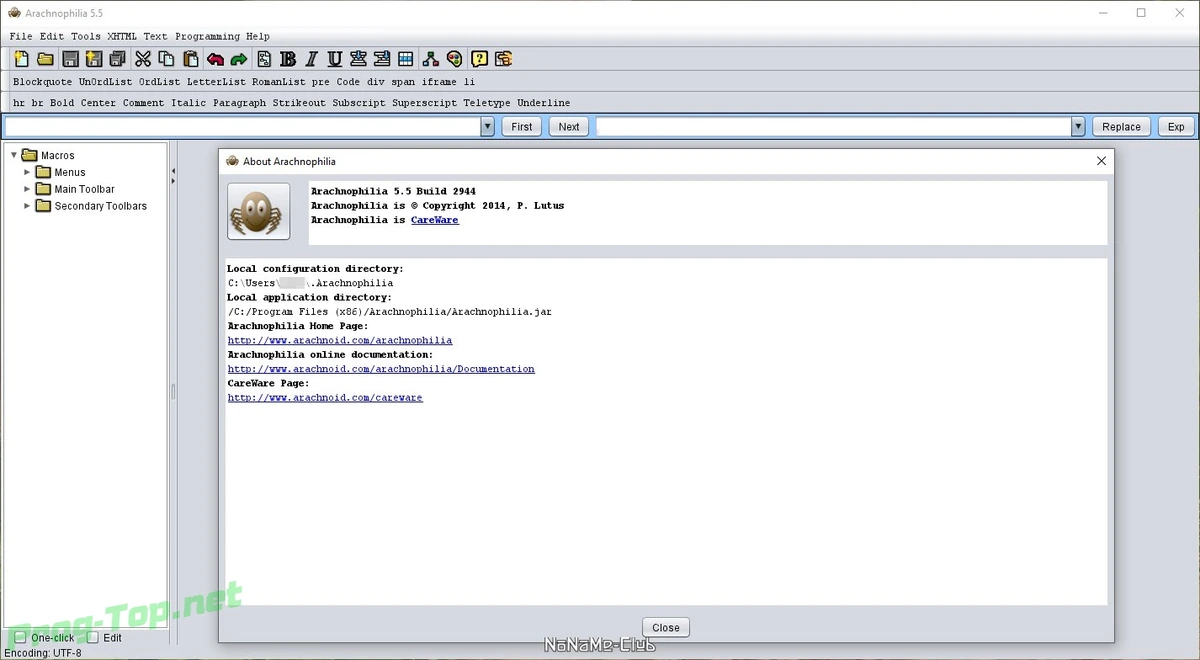Dismiss About Arachnophilia dialog with X
This screenshot has width=1200, height=660.
[1101, 161]
